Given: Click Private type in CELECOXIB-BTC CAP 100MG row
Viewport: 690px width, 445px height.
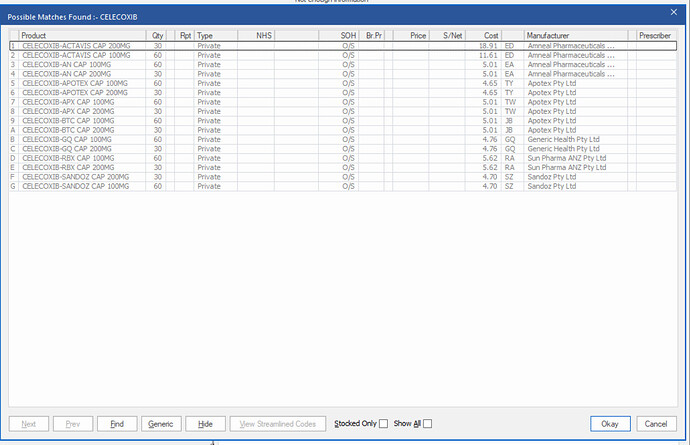Looking at the screenshot, I should [x=209, y=121].
